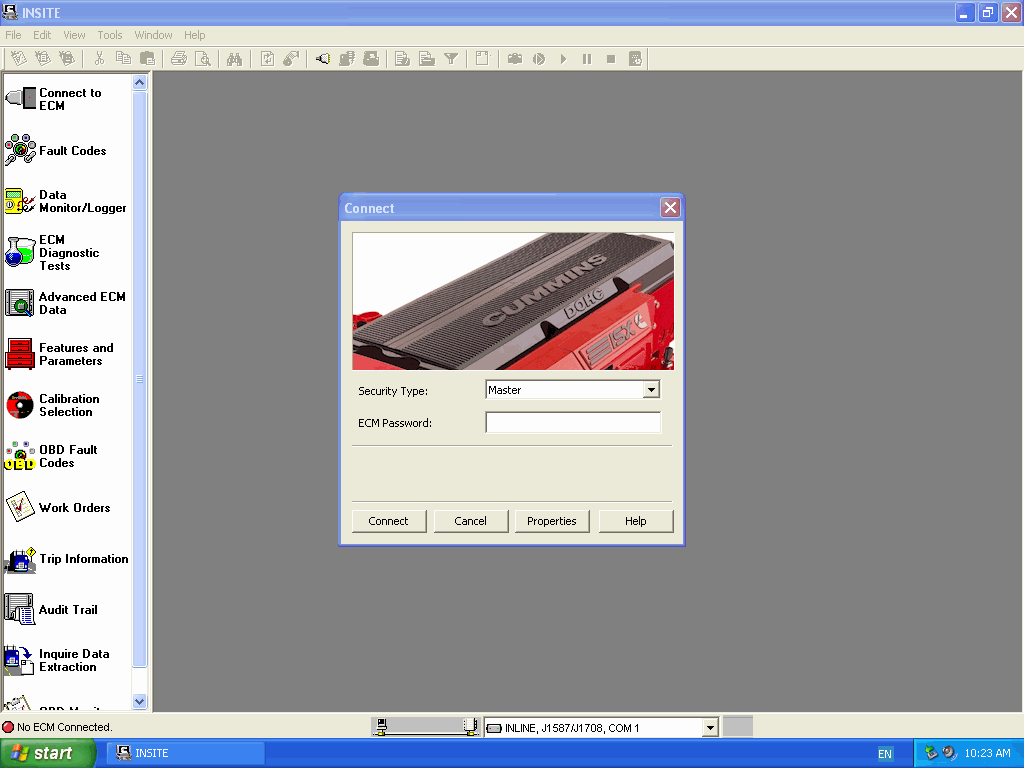Click the sidebar scroll down arrow

pyautogui.click(x=139, y=702)
